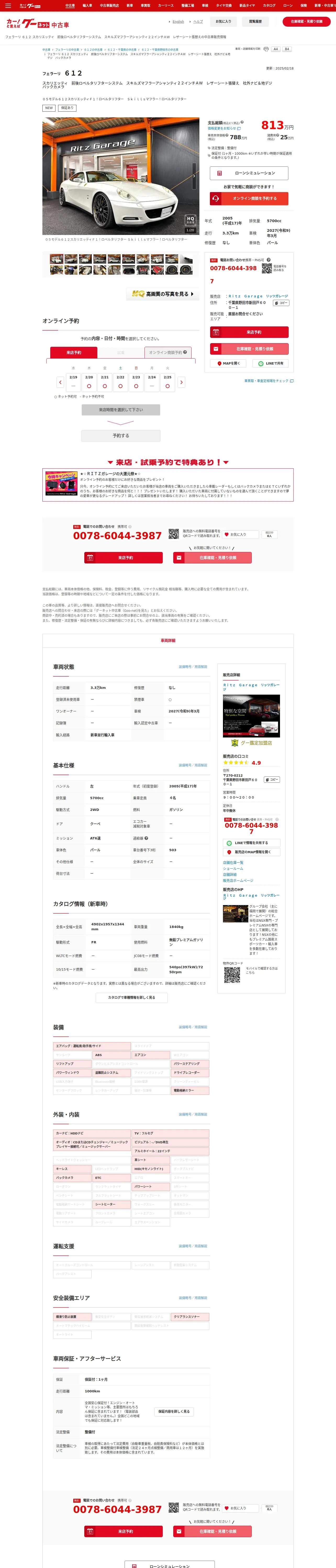Click the help icon beside 車両本体価格
The image size is (336, 1568).
coord(226,135)
